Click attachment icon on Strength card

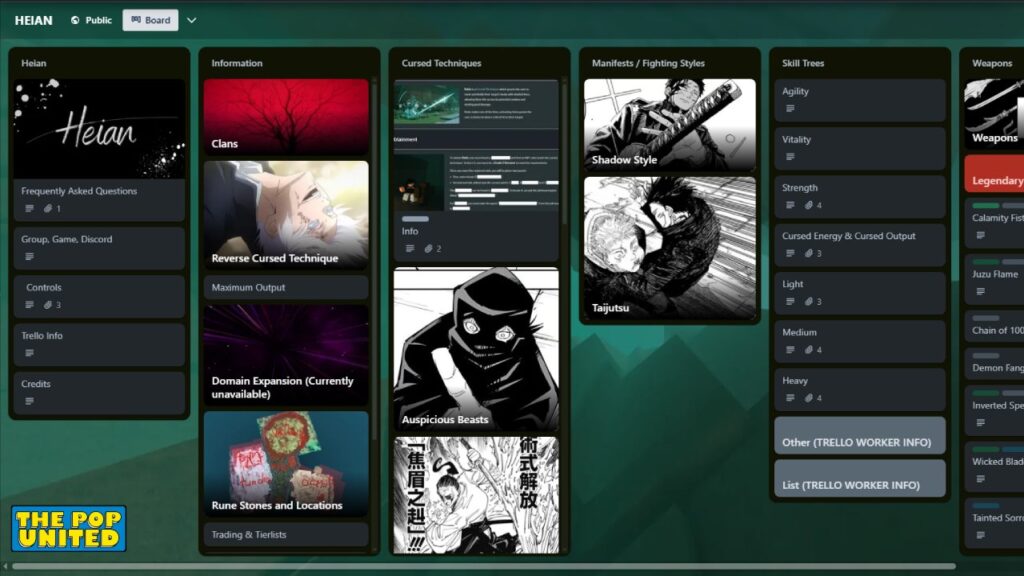pos(808,205)
